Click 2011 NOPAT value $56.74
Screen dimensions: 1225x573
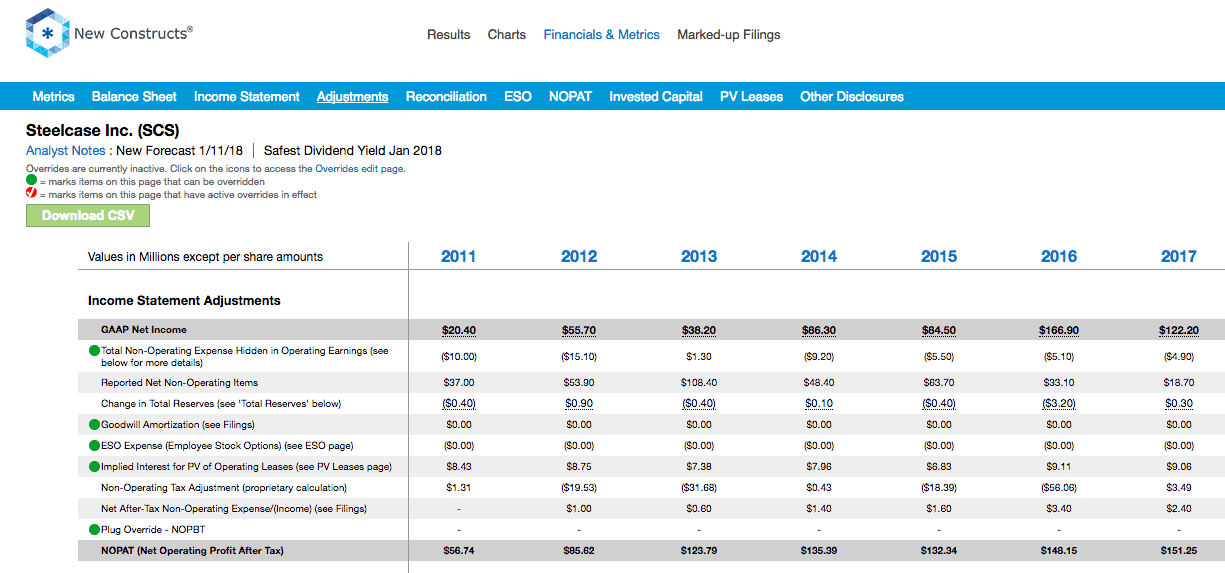click(459, 551)
